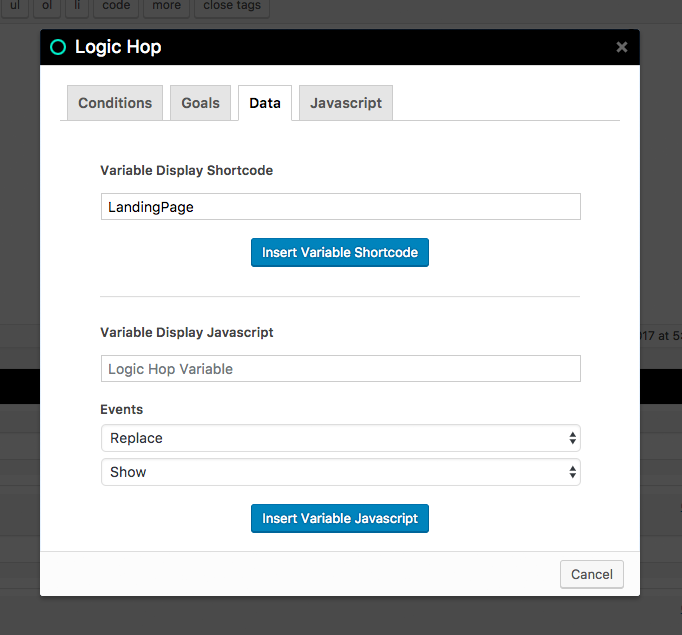Click the Variable Display Shortcode heading

pyautogui.click(x=187, y=170)
